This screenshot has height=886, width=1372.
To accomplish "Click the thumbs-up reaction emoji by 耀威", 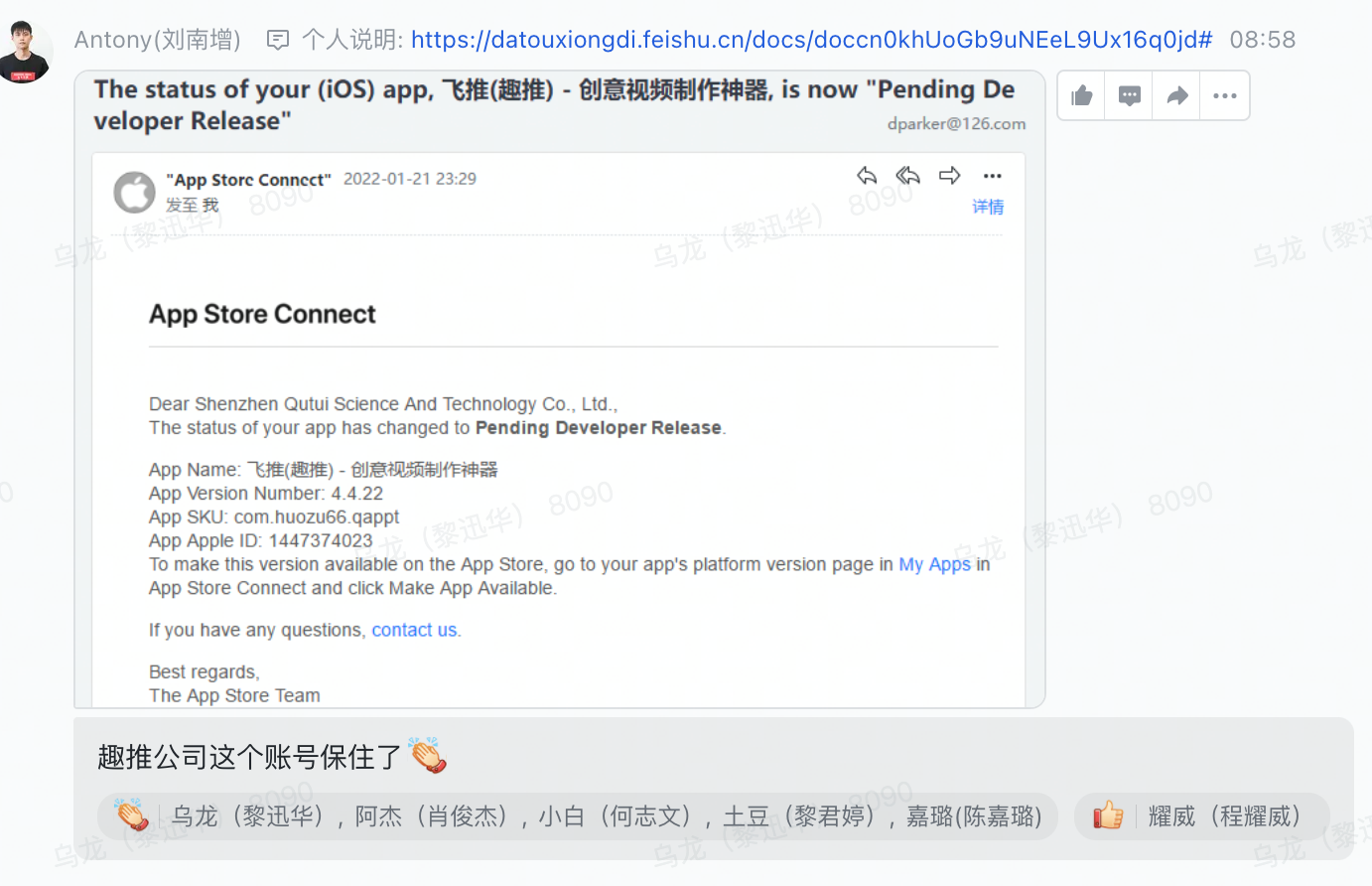I will (1108, 816).
